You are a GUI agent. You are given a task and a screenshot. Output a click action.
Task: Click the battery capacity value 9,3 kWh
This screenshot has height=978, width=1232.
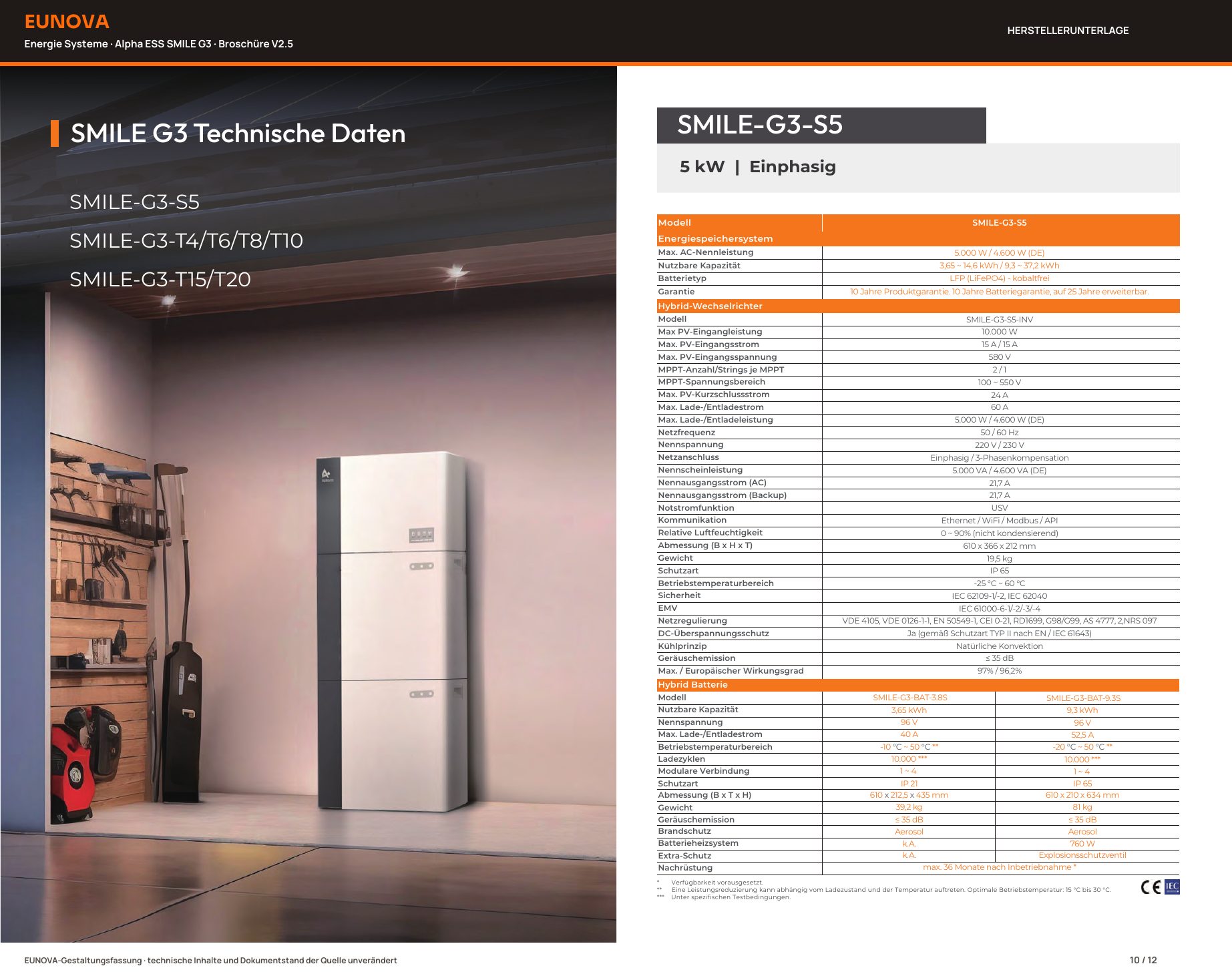click(1082, 710)
